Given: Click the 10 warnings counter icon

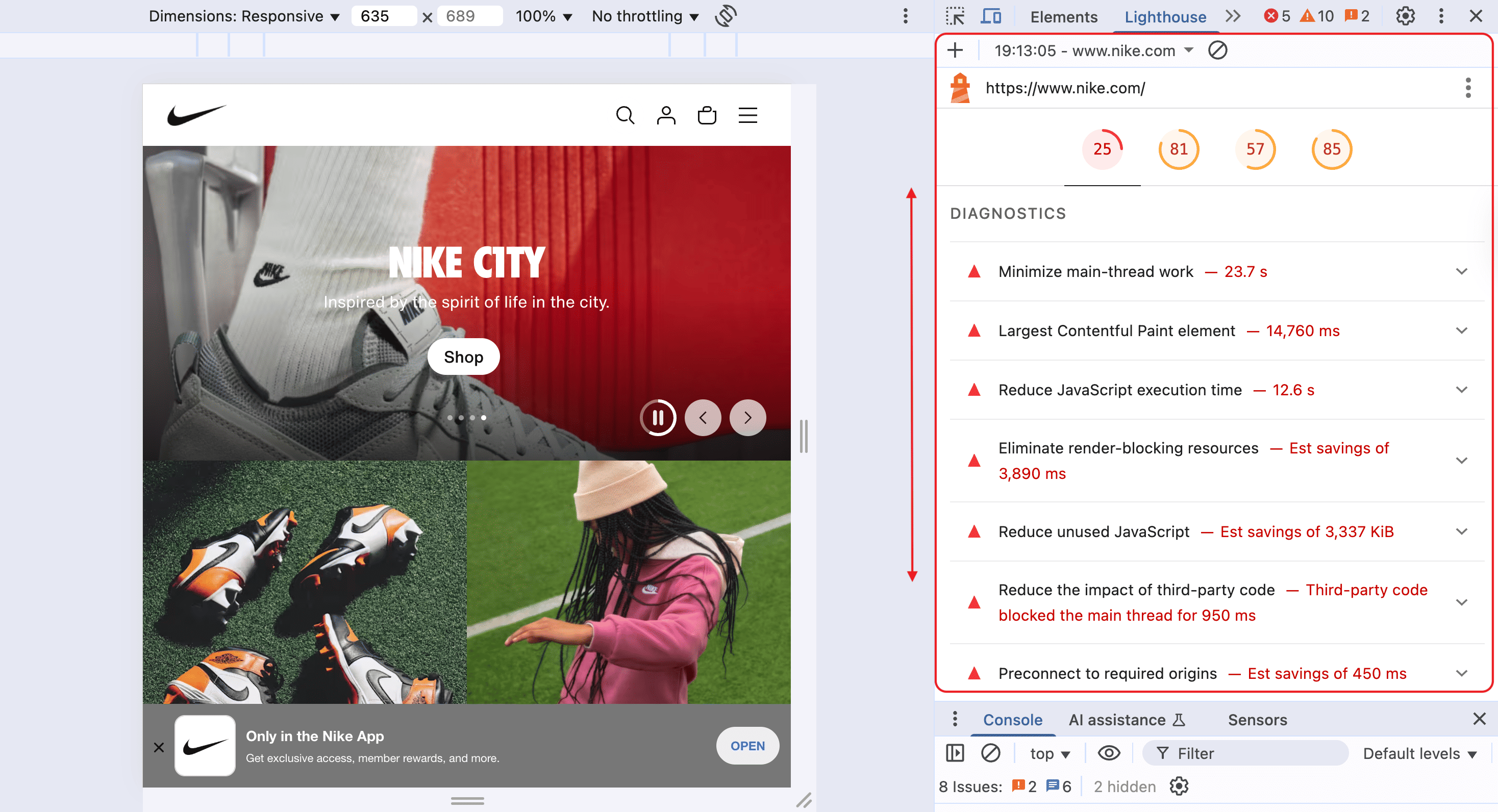Looking at the screenshot, I should point(1317,16).
